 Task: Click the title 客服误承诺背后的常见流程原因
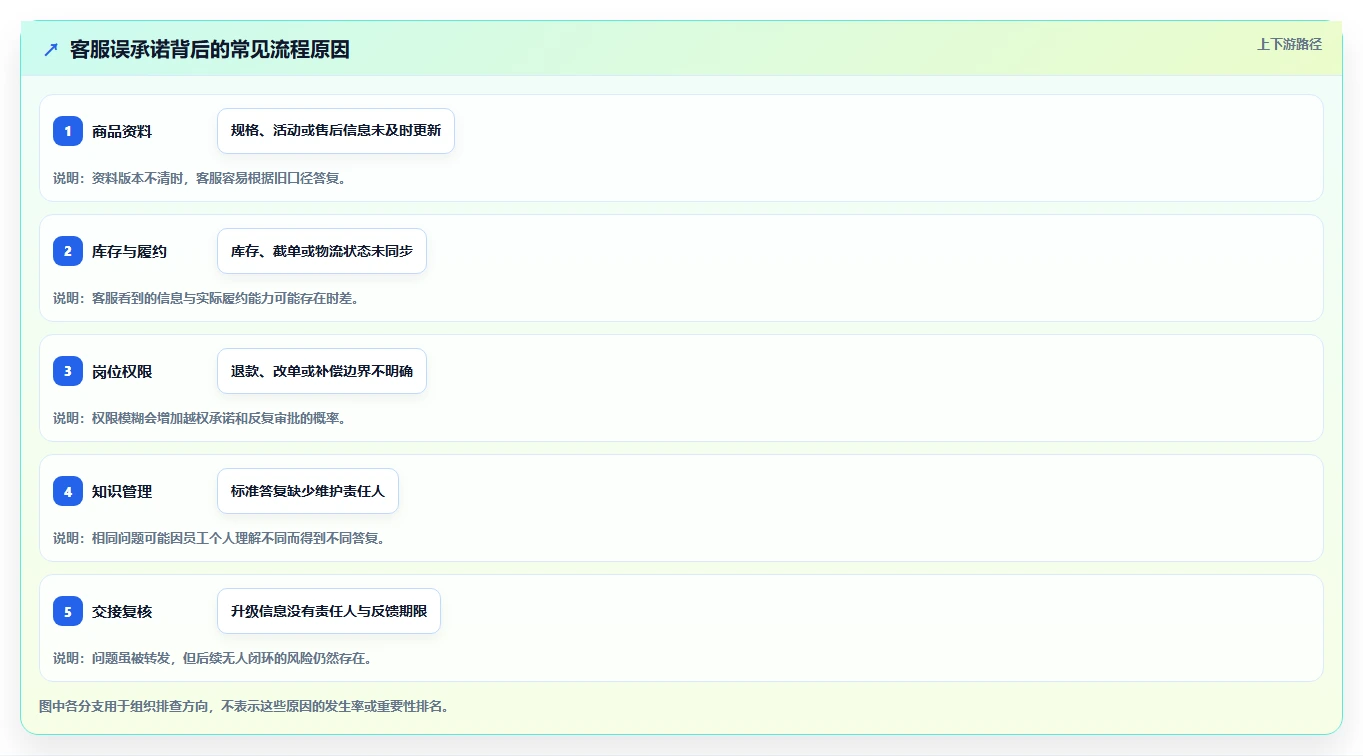pyautogui.click(x=210, y=49)
